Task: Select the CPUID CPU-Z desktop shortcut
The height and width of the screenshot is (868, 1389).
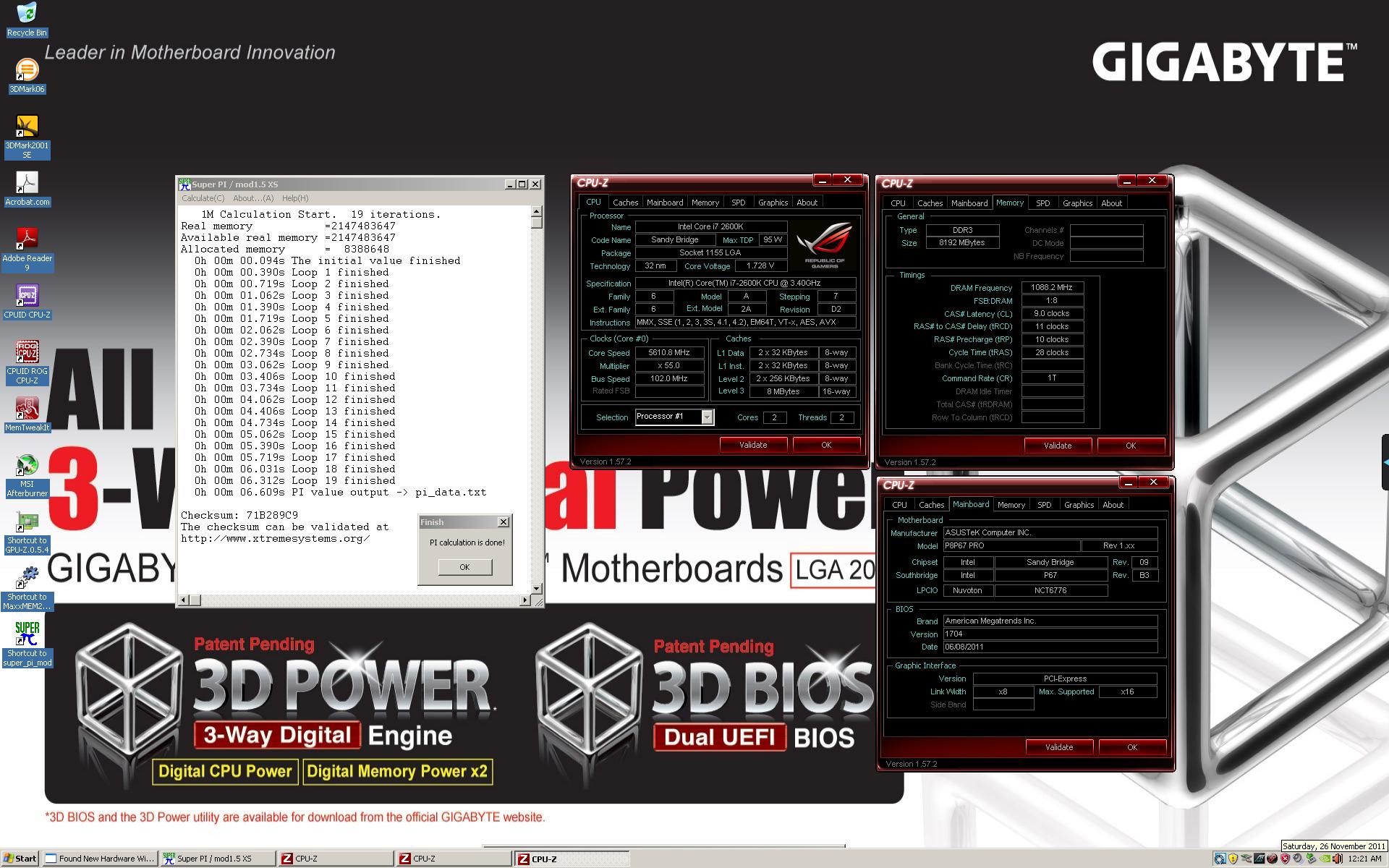Action: pos(27,302)
